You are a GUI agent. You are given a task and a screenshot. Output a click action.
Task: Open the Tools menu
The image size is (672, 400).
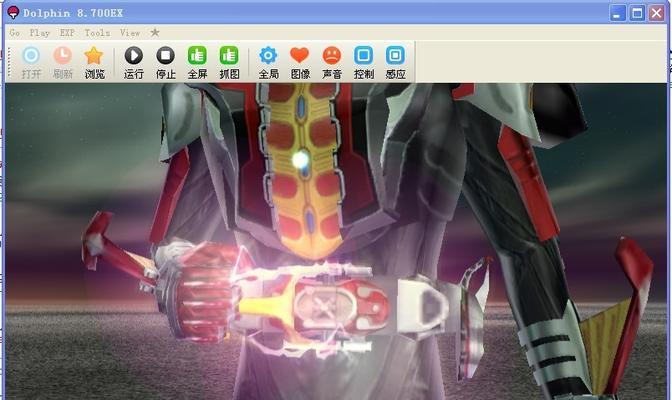tap(97, 33)
